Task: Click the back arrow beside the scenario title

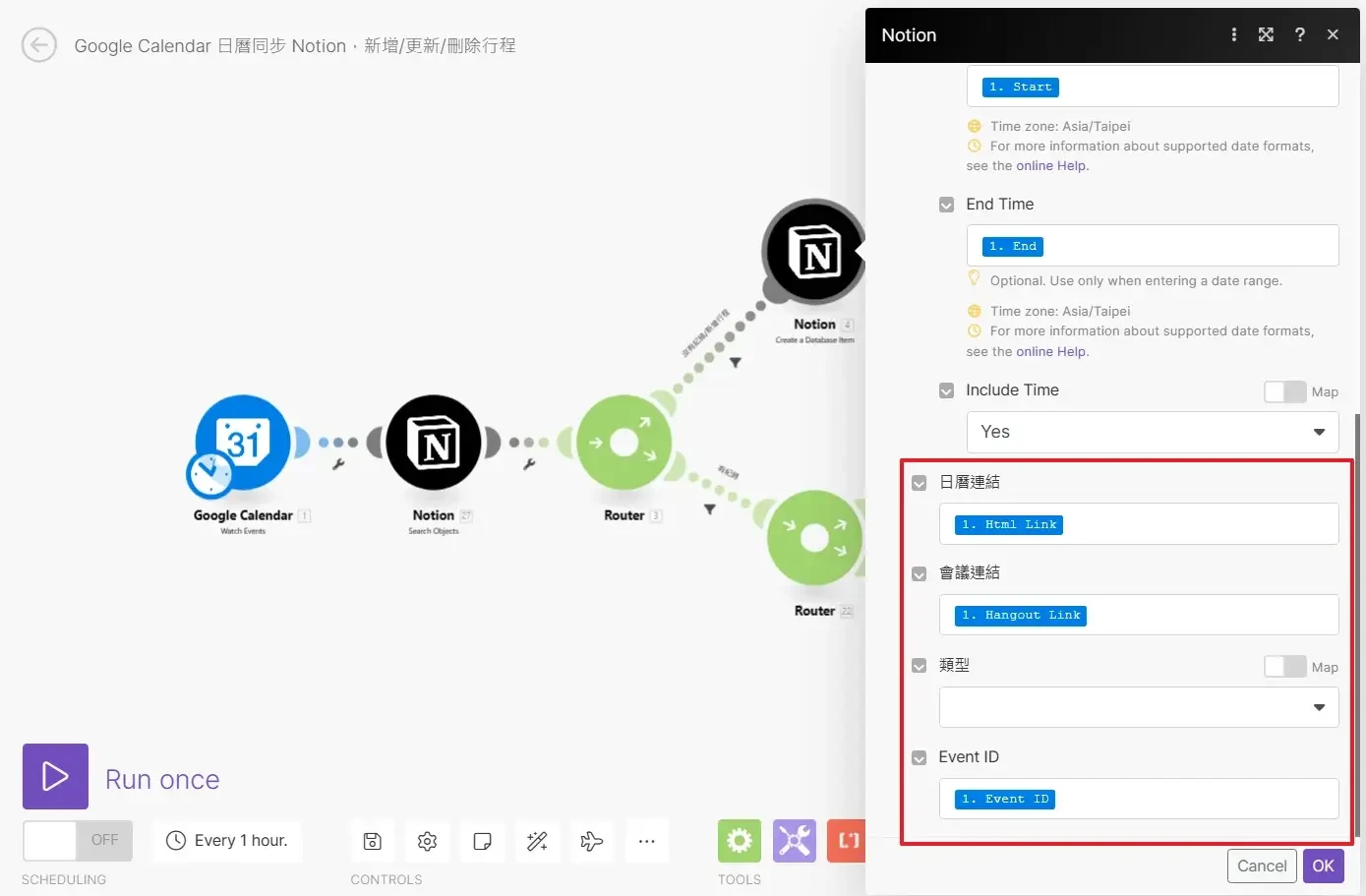Action: [x=39, y=44]
